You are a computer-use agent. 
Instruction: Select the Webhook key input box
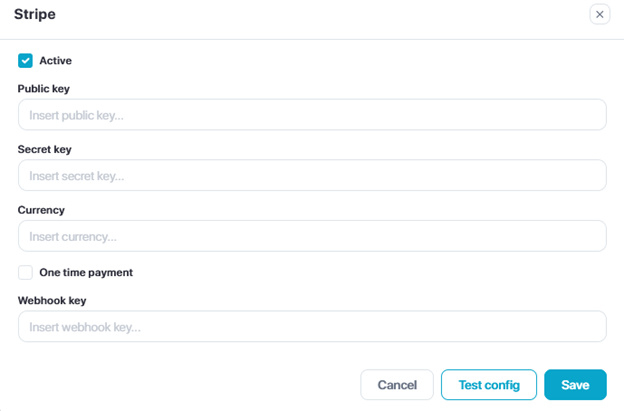[x=312, y=326]
